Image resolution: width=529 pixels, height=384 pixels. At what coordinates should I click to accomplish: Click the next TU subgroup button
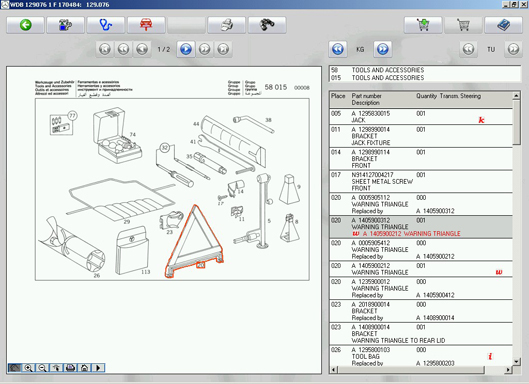point(513,49)
